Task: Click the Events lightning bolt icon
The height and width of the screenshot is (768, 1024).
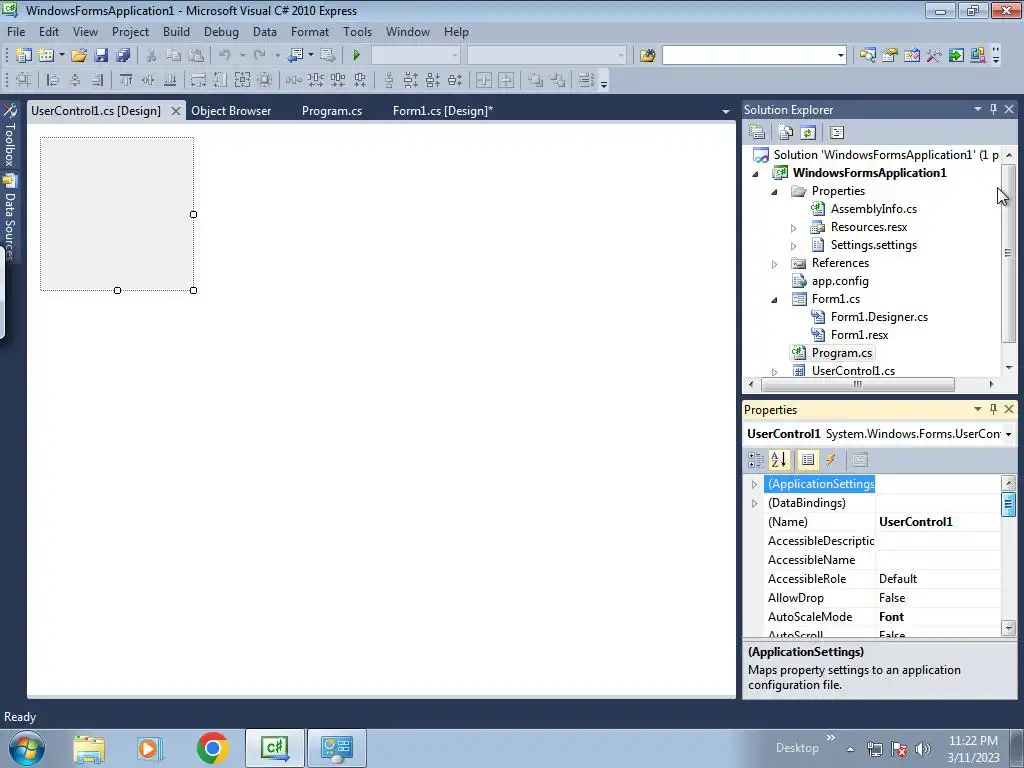Action: click(x=831, y=460)
